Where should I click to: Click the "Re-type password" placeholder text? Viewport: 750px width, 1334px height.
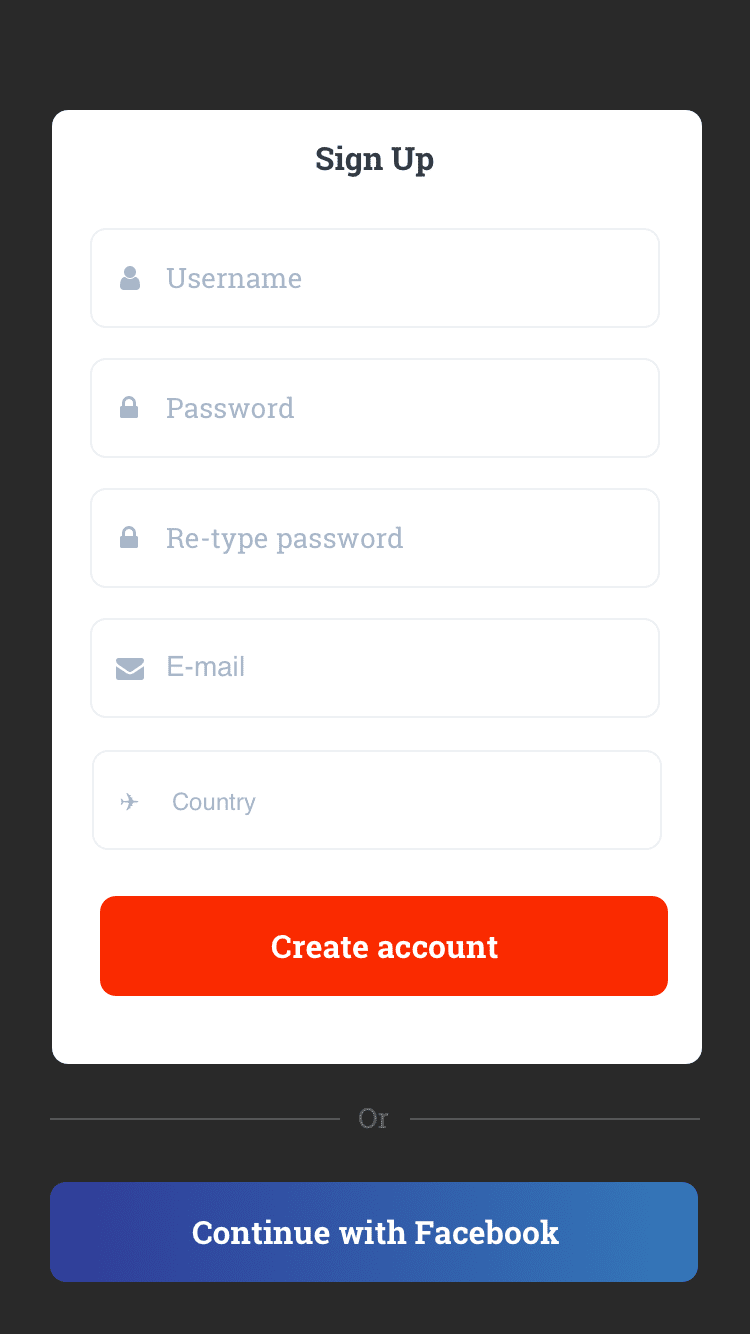click(x=284, y=538)
